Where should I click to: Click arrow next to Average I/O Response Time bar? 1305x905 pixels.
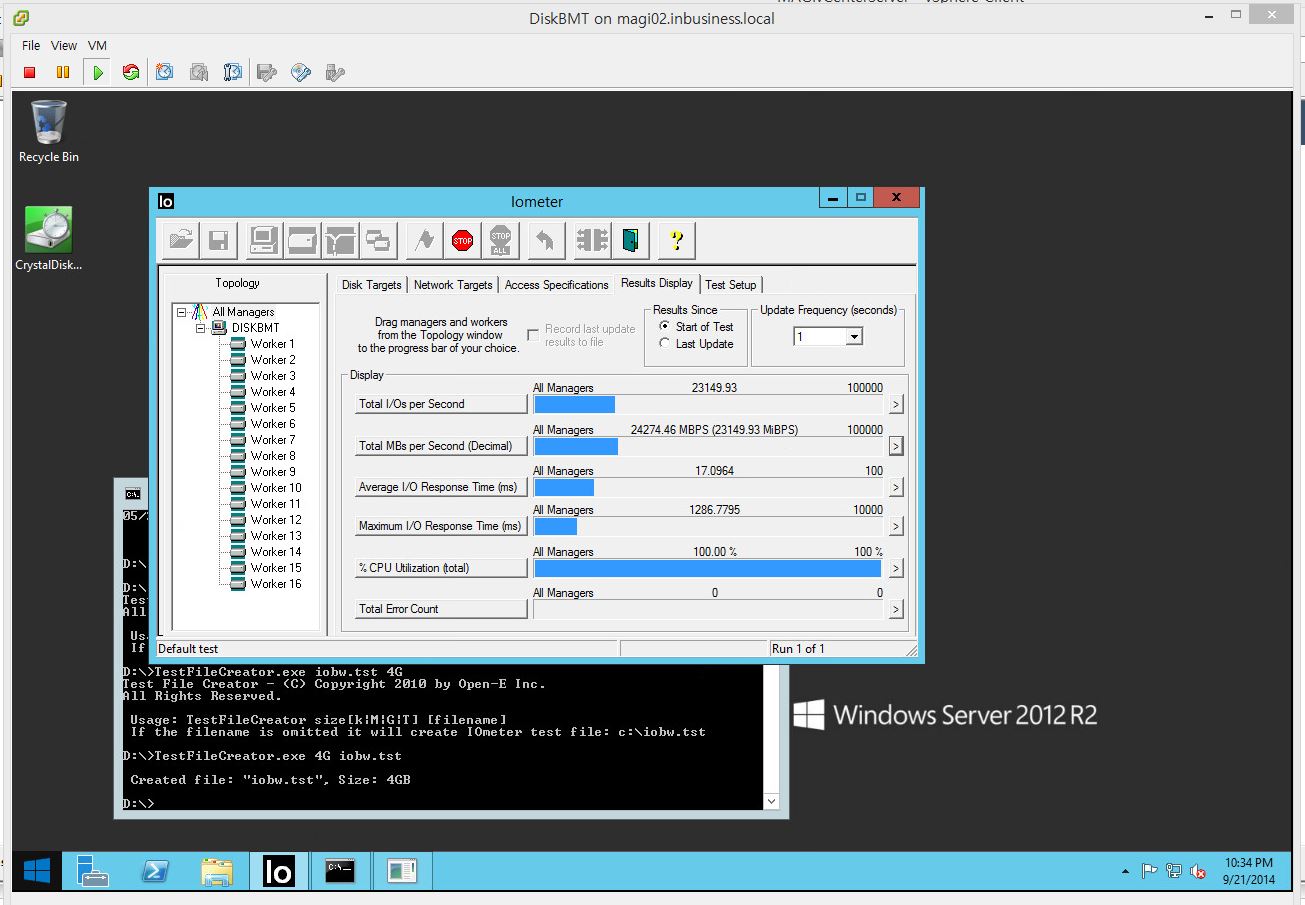point(896,487)
